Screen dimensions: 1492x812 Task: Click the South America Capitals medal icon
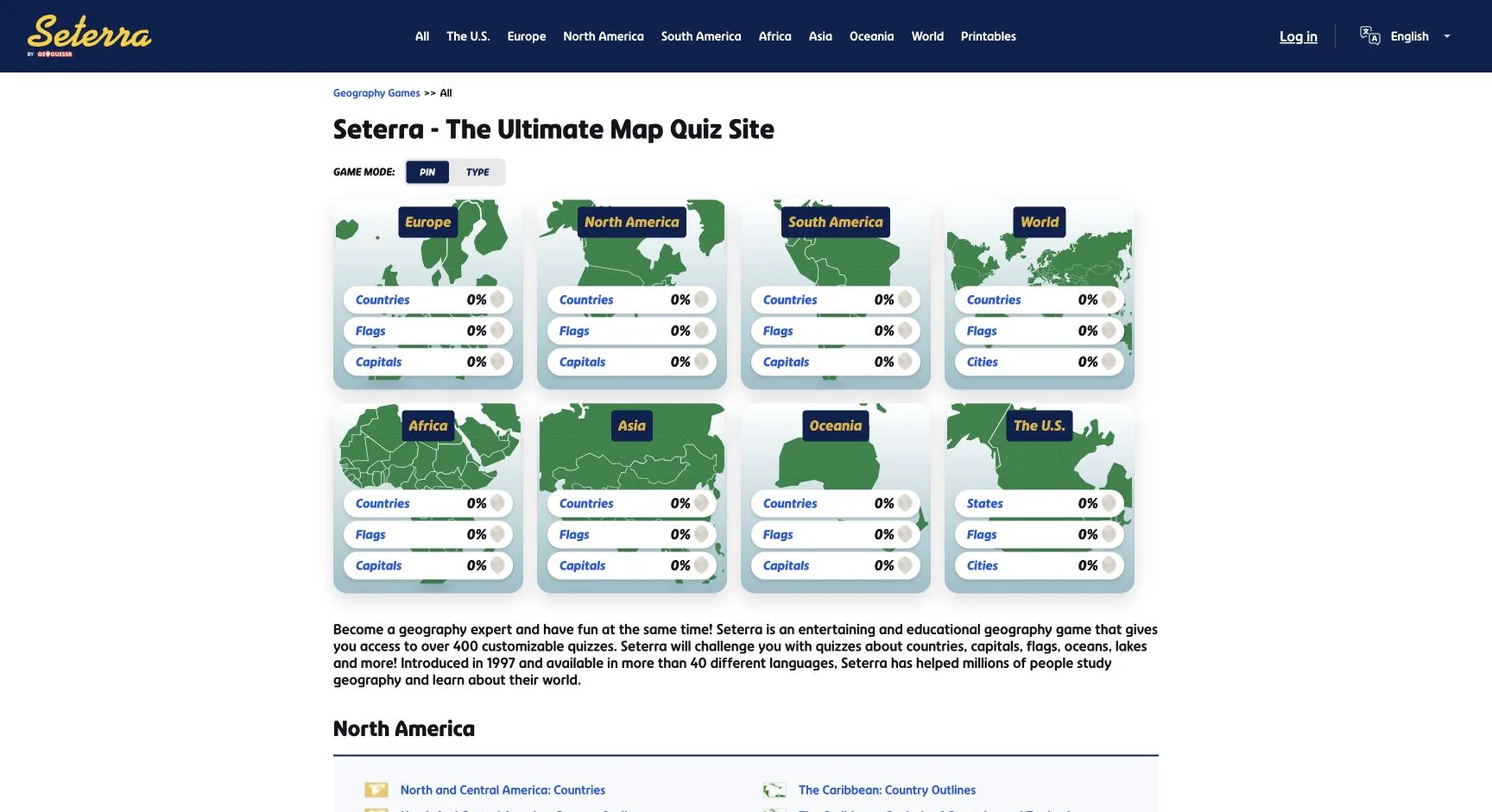tap(905, 362)
